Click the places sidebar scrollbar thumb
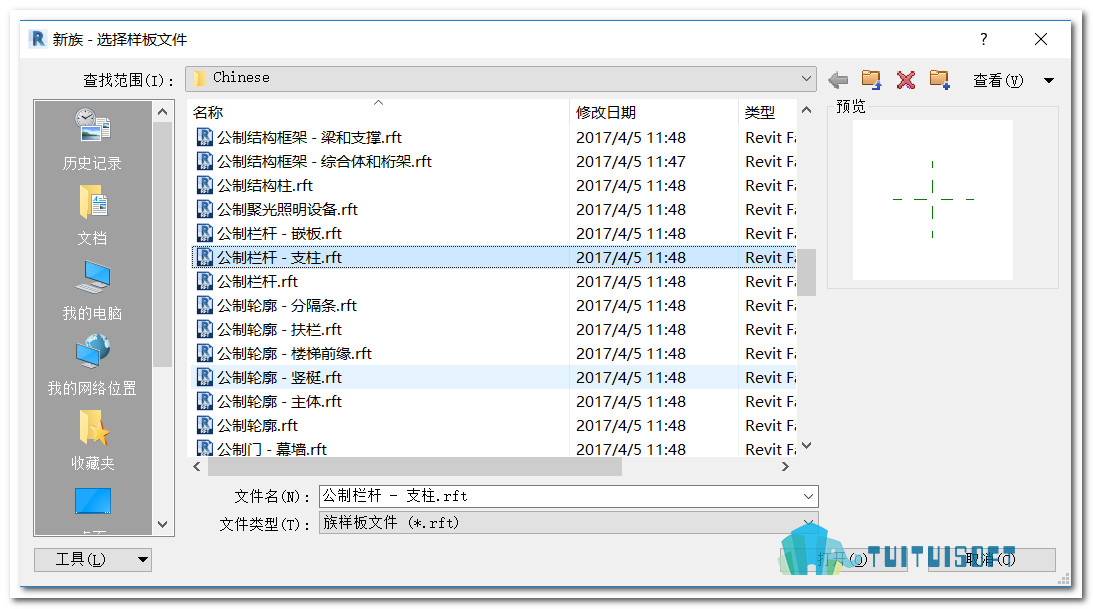 [x=162, y=244]
